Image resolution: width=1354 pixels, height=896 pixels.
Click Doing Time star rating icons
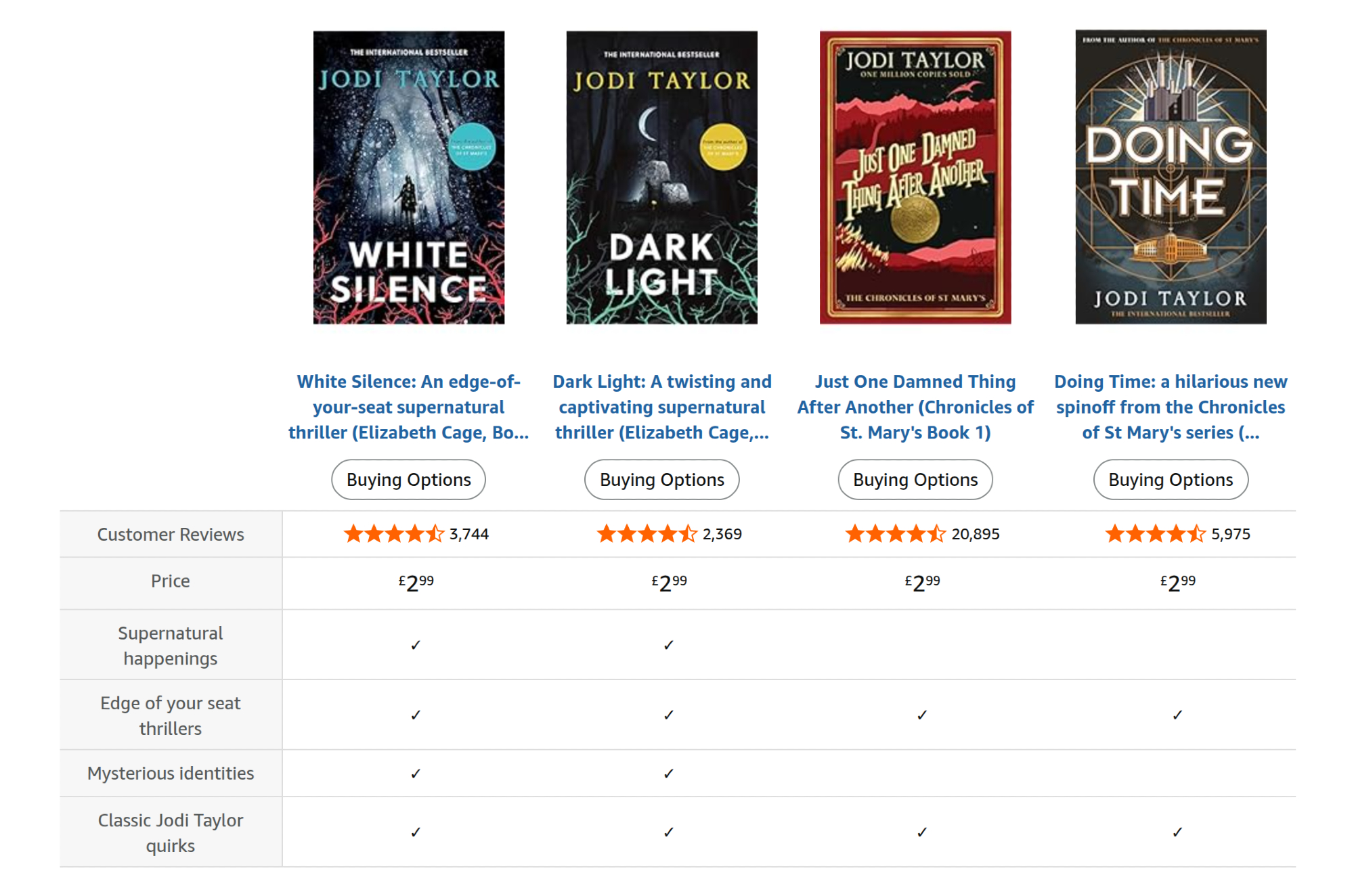click(1155, 534)
